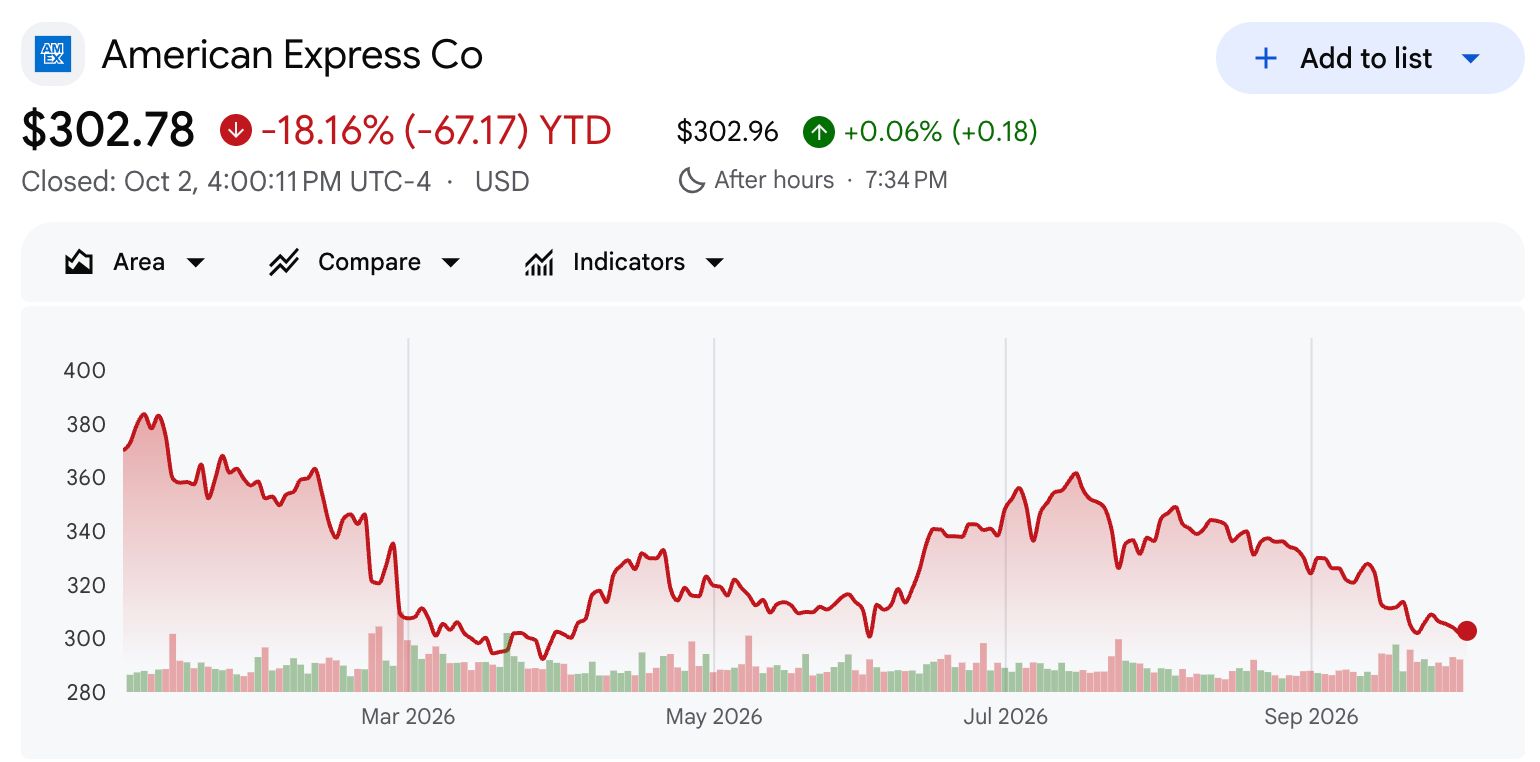Click the Jul 2026 axis label
The width and height of the screenshot is (1540, 762).
click(x=1006, y=716)
